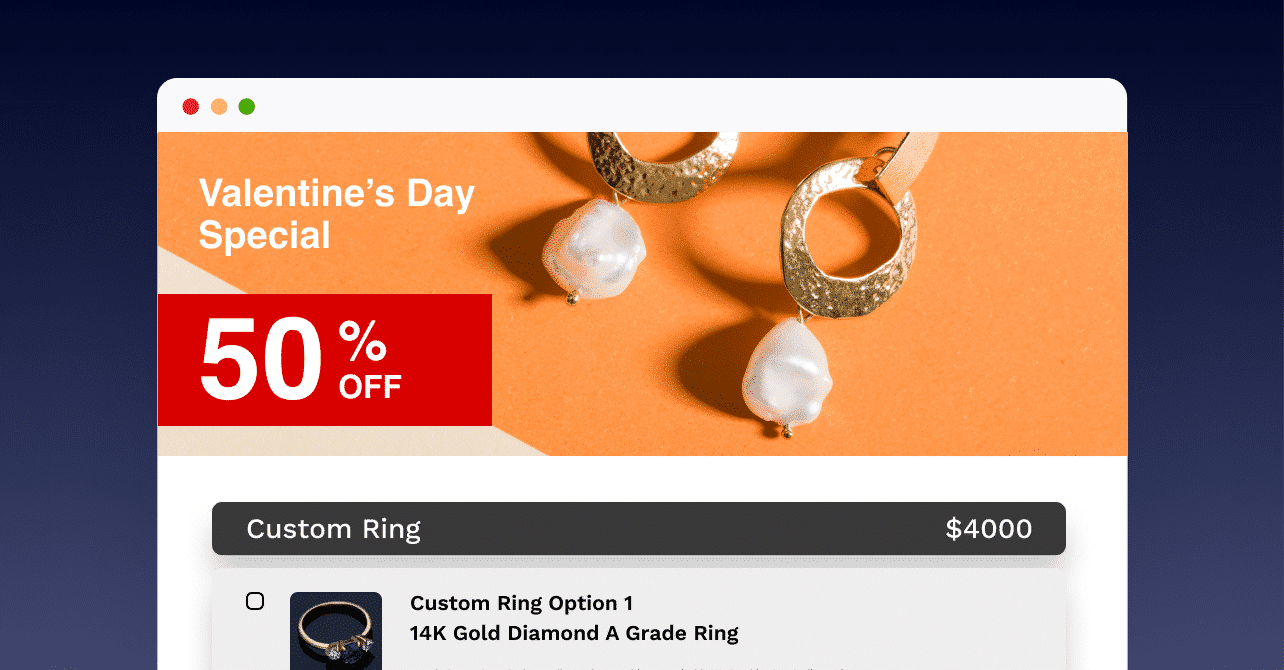Click the right earring's hanging pearl
This screenshot has height=670, width=1284.
788,375
